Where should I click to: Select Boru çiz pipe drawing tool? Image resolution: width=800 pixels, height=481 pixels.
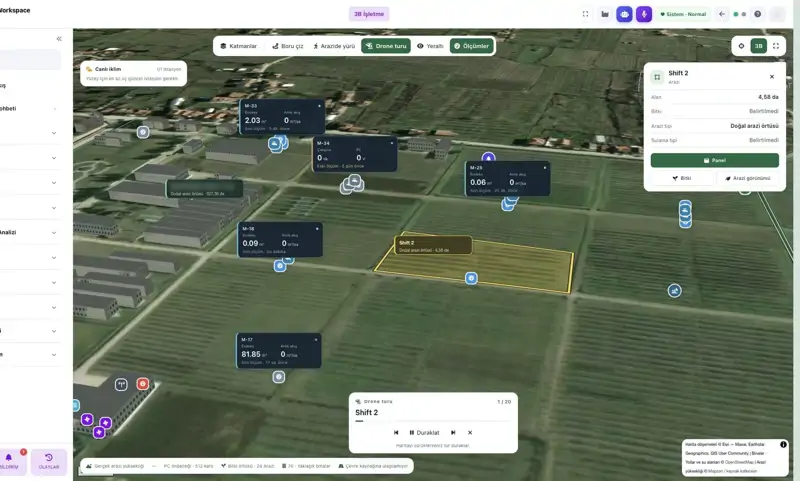288,46
